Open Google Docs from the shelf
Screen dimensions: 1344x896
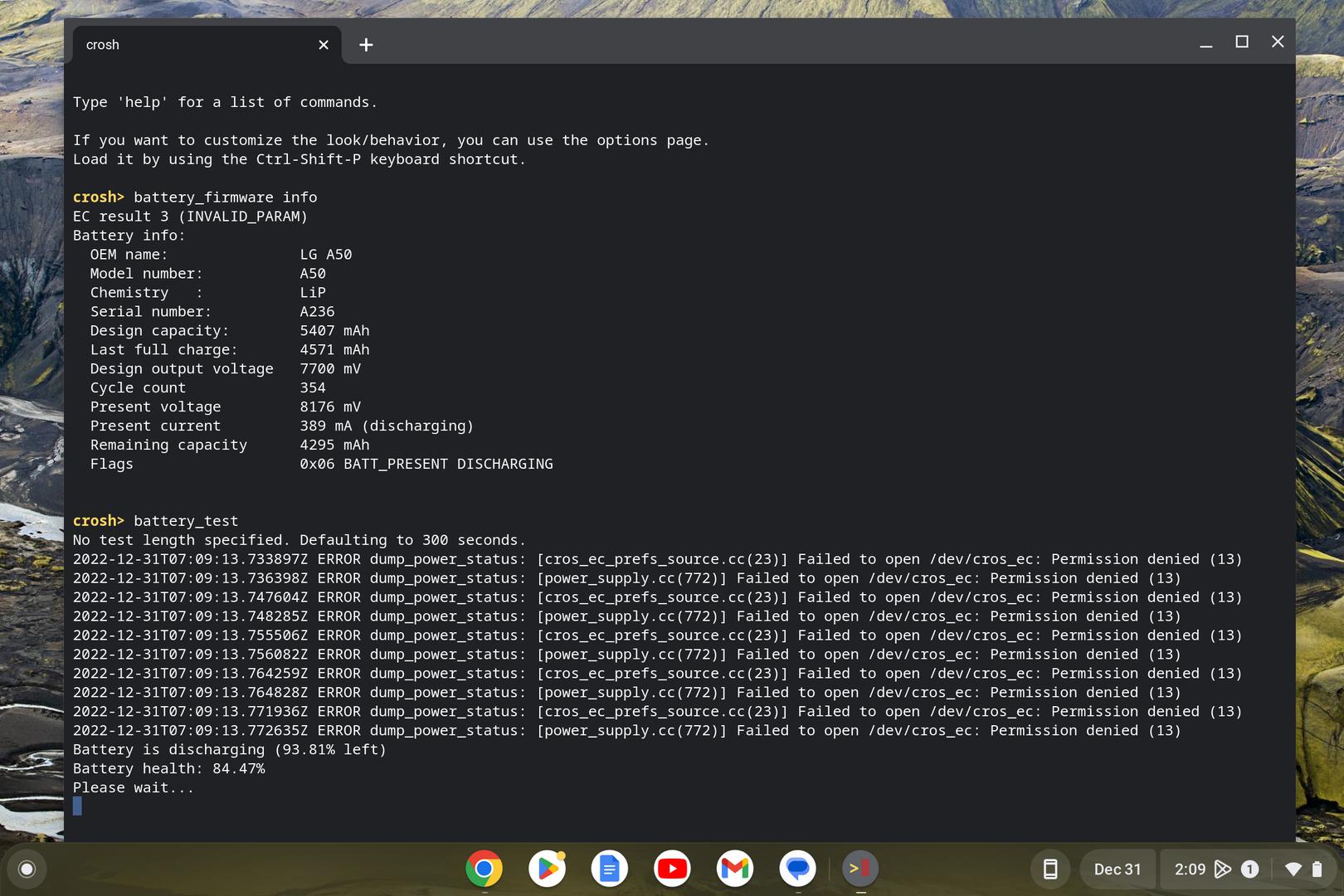coord(609,869)
